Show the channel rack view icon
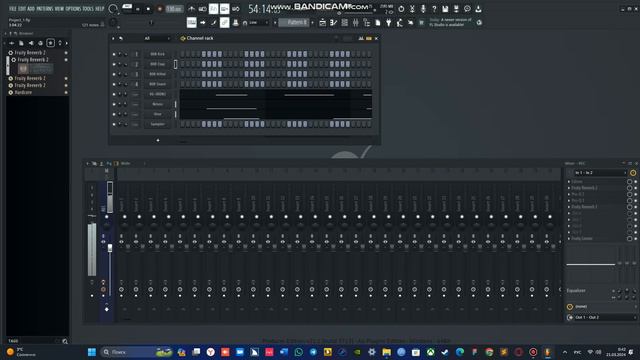 [x=344, y=23]
